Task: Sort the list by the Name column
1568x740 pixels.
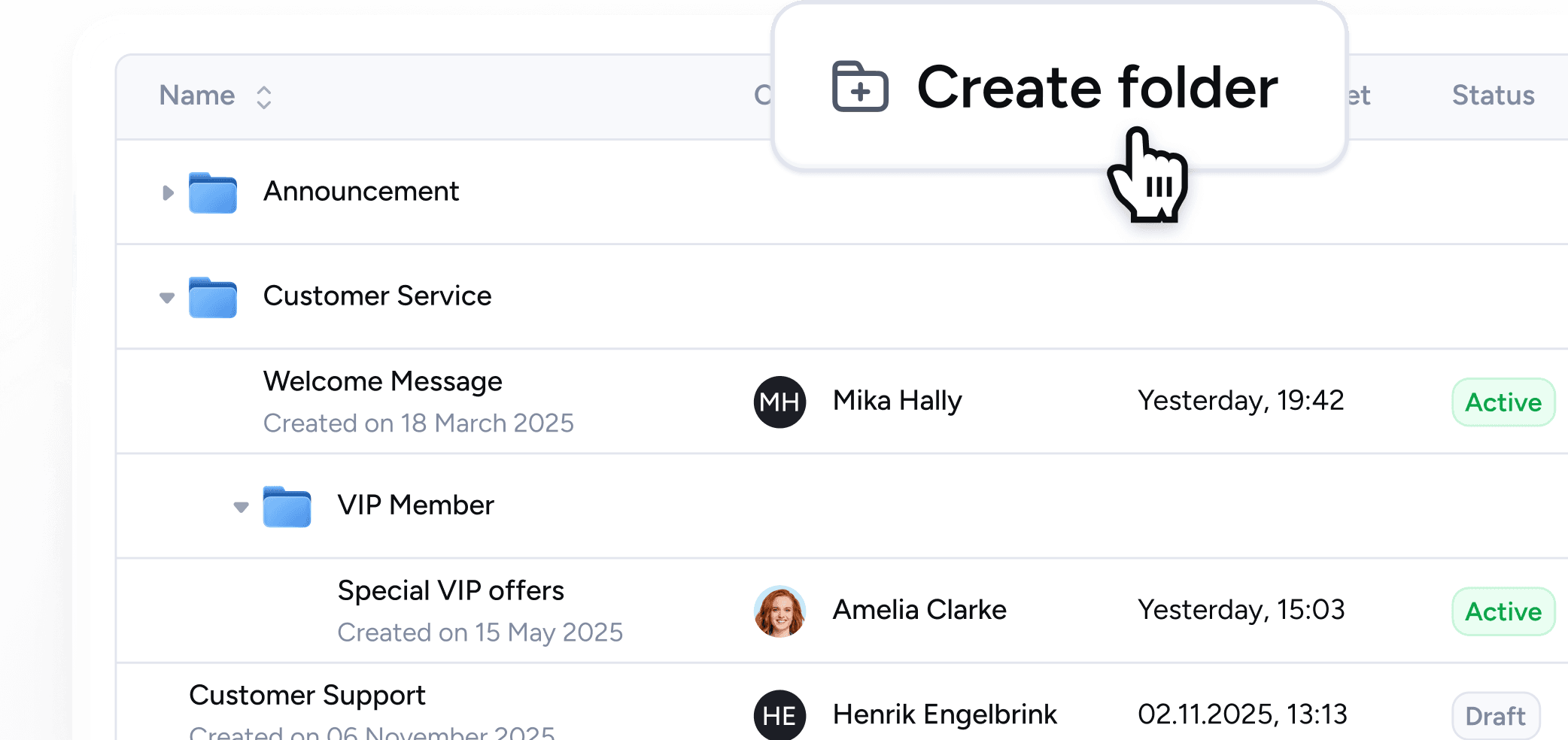Action: (263, 97)
